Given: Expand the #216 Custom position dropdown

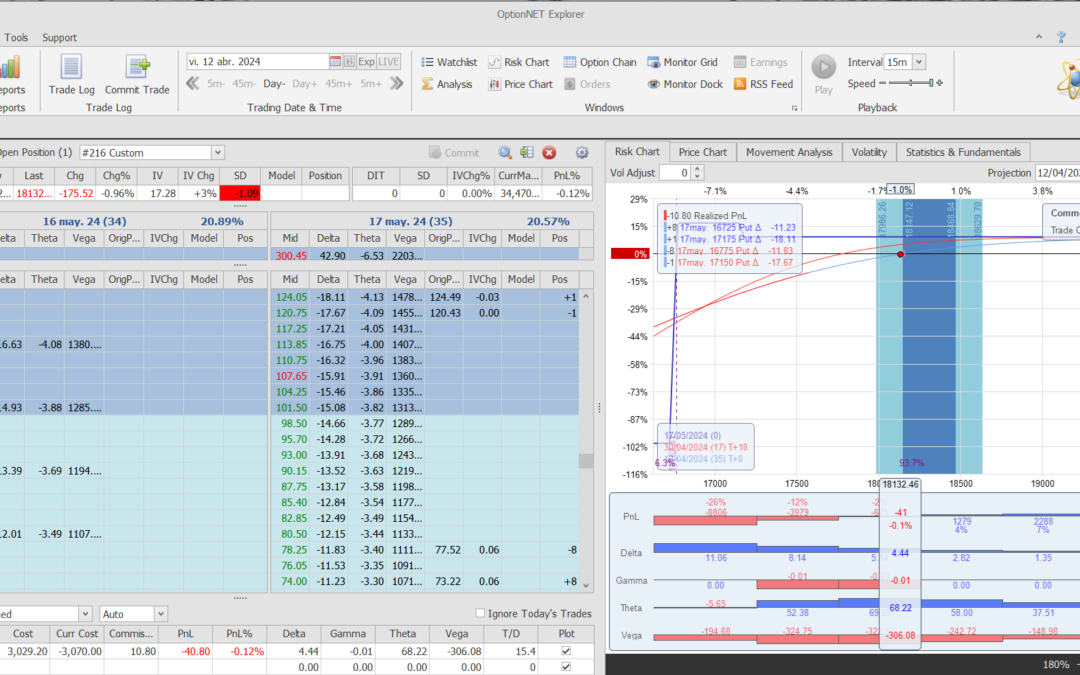Looking at the screenshot, I should point(218,152).
